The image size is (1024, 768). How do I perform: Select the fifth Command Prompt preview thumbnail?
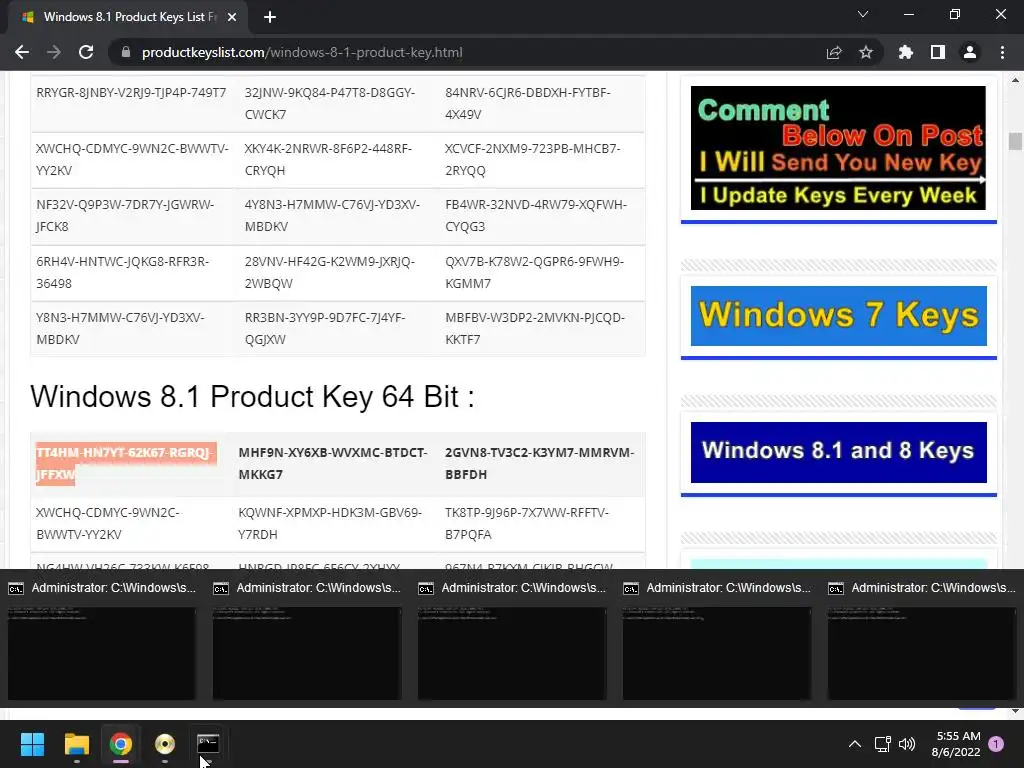coord(922,653)
